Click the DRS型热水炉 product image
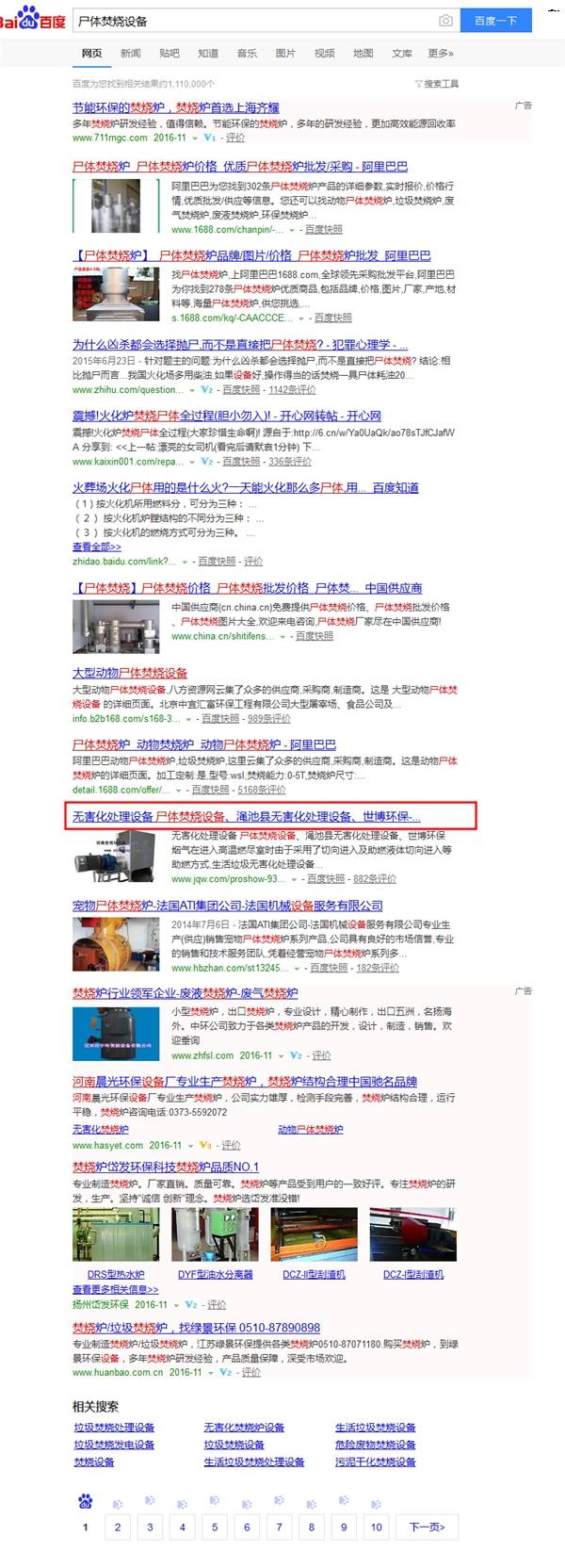Screen dimensions: 565x1568 coord(116,1234)
